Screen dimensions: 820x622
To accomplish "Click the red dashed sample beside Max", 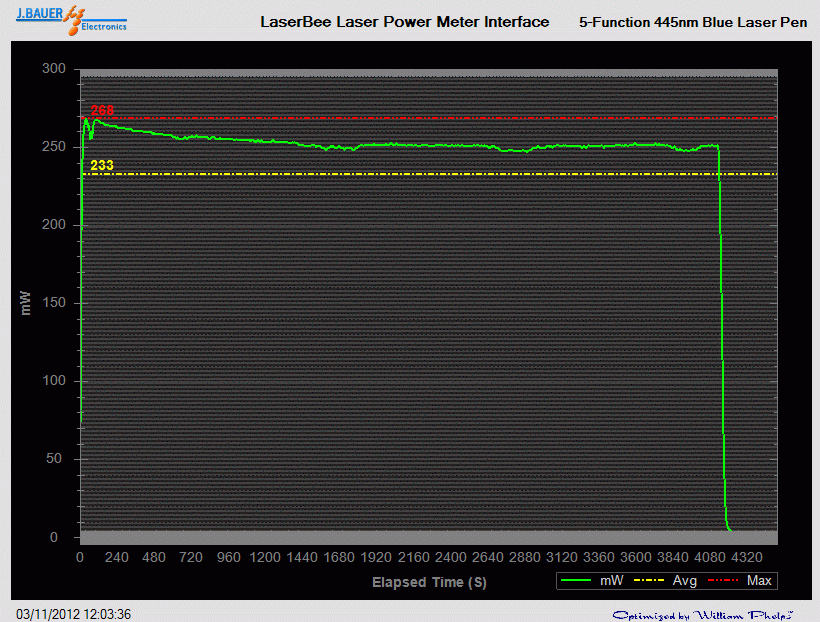I will click(725, 580).
